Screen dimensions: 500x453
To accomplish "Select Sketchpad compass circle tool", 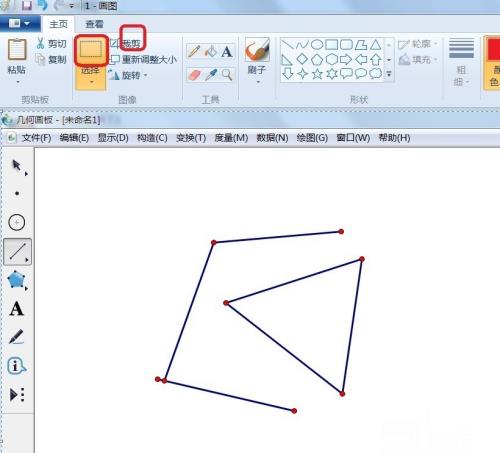I will pyautogui.click(x=17, y=222).
